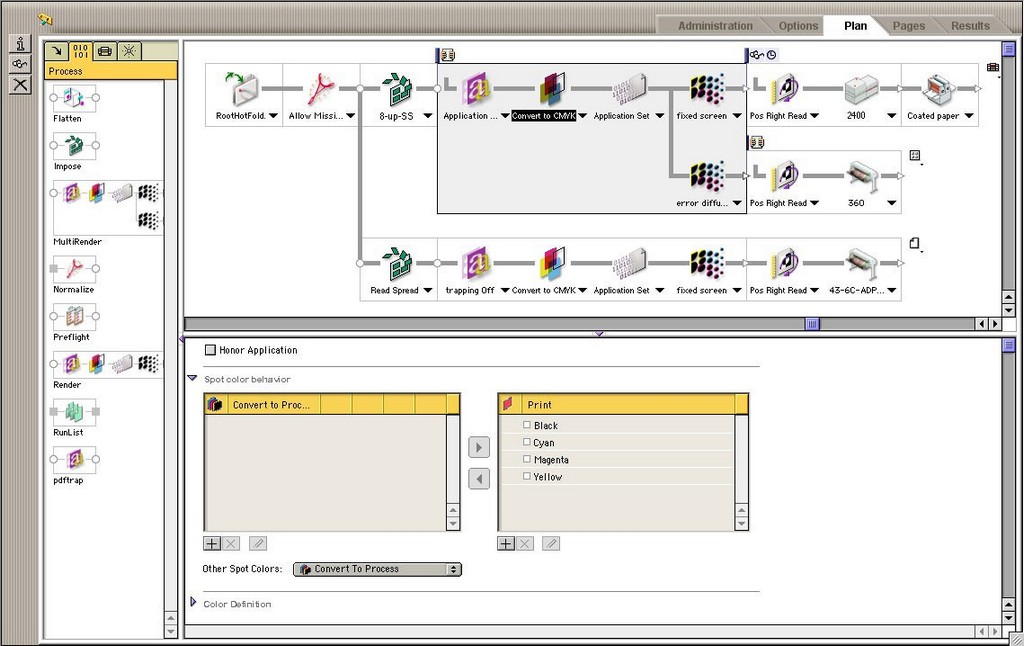Enable the Honor Application checkbox

[x=210, y=350]
